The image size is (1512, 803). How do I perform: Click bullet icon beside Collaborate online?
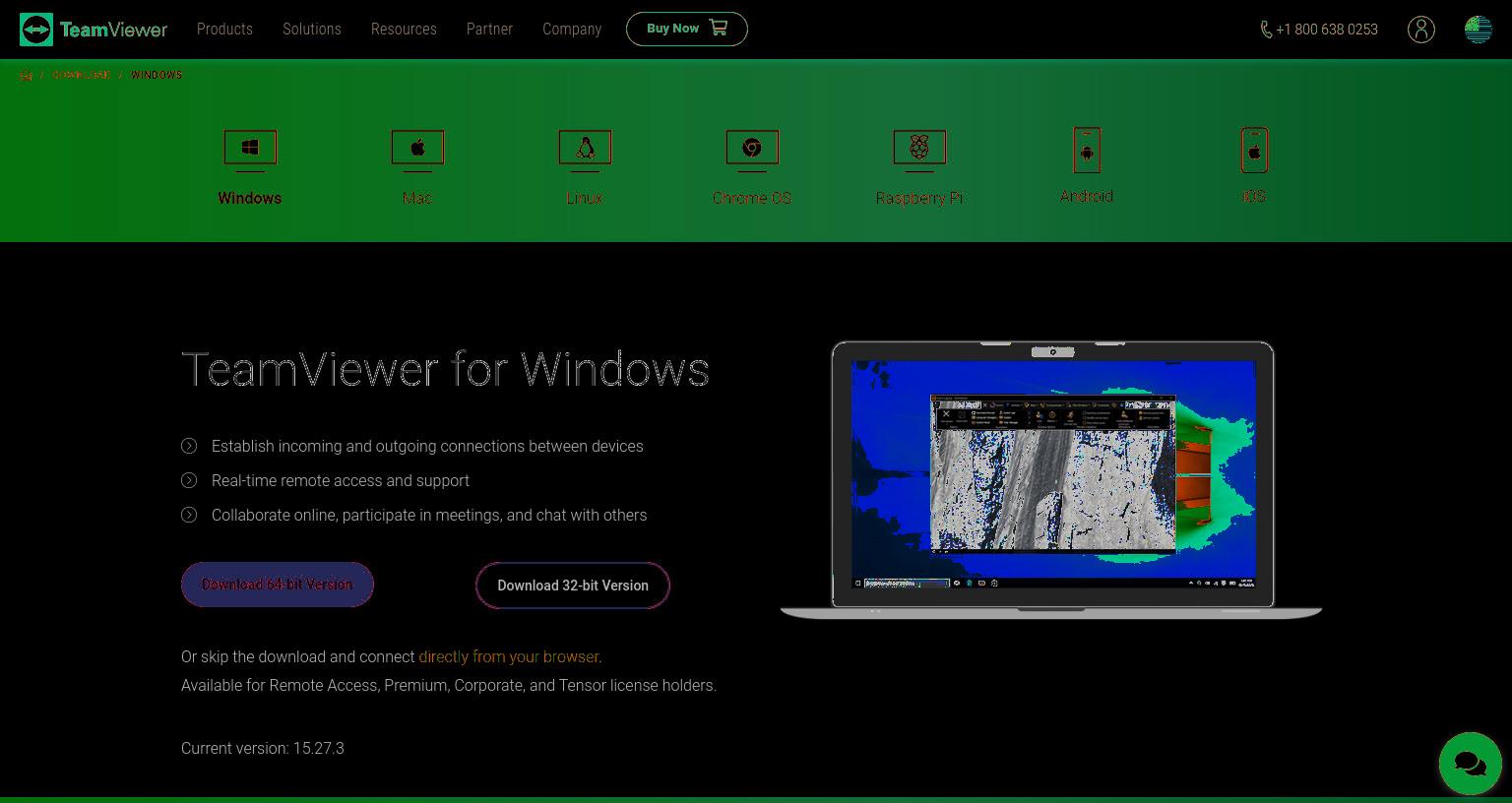tap(189, 515)
